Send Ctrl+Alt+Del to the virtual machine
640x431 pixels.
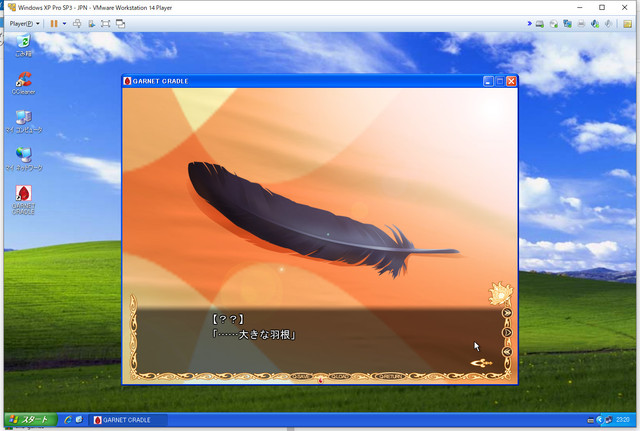click(x=77, y=24)
